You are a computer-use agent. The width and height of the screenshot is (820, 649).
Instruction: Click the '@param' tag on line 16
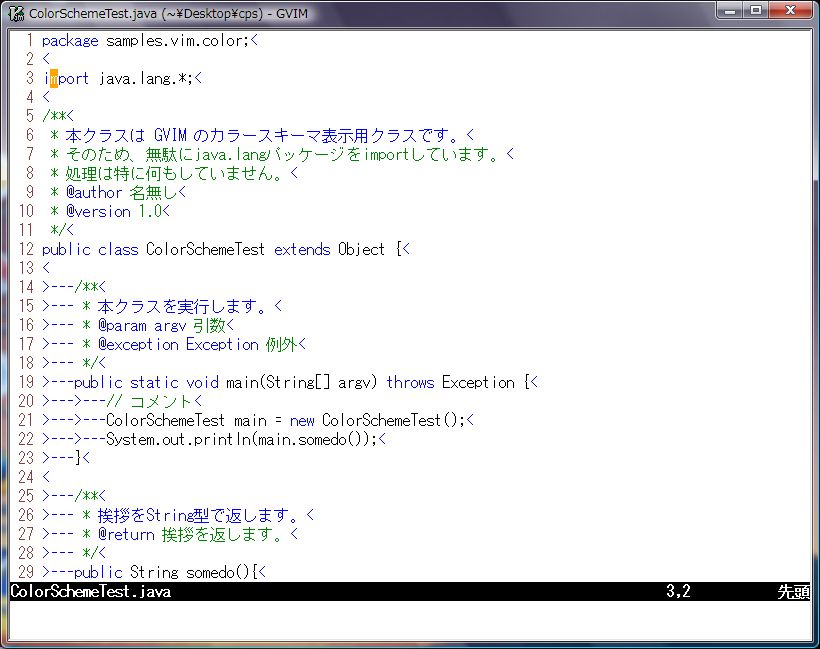122,325
